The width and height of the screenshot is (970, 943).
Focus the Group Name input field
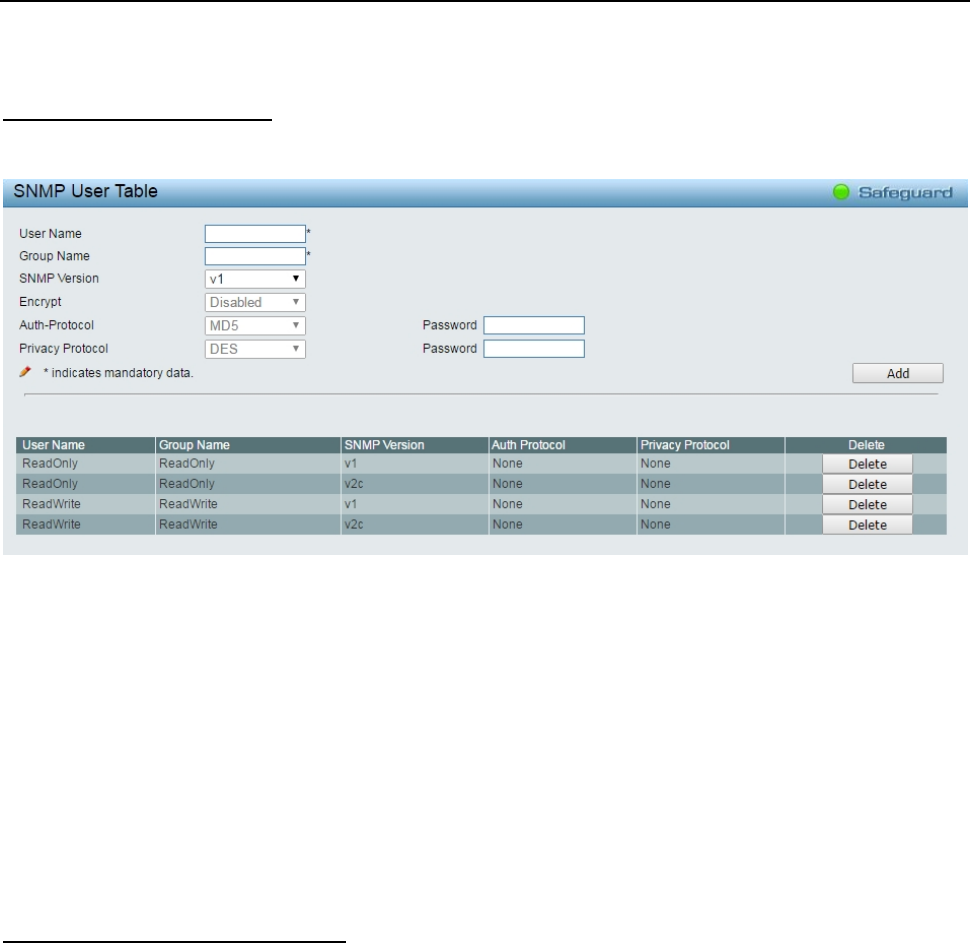click(x=255, y=256)
